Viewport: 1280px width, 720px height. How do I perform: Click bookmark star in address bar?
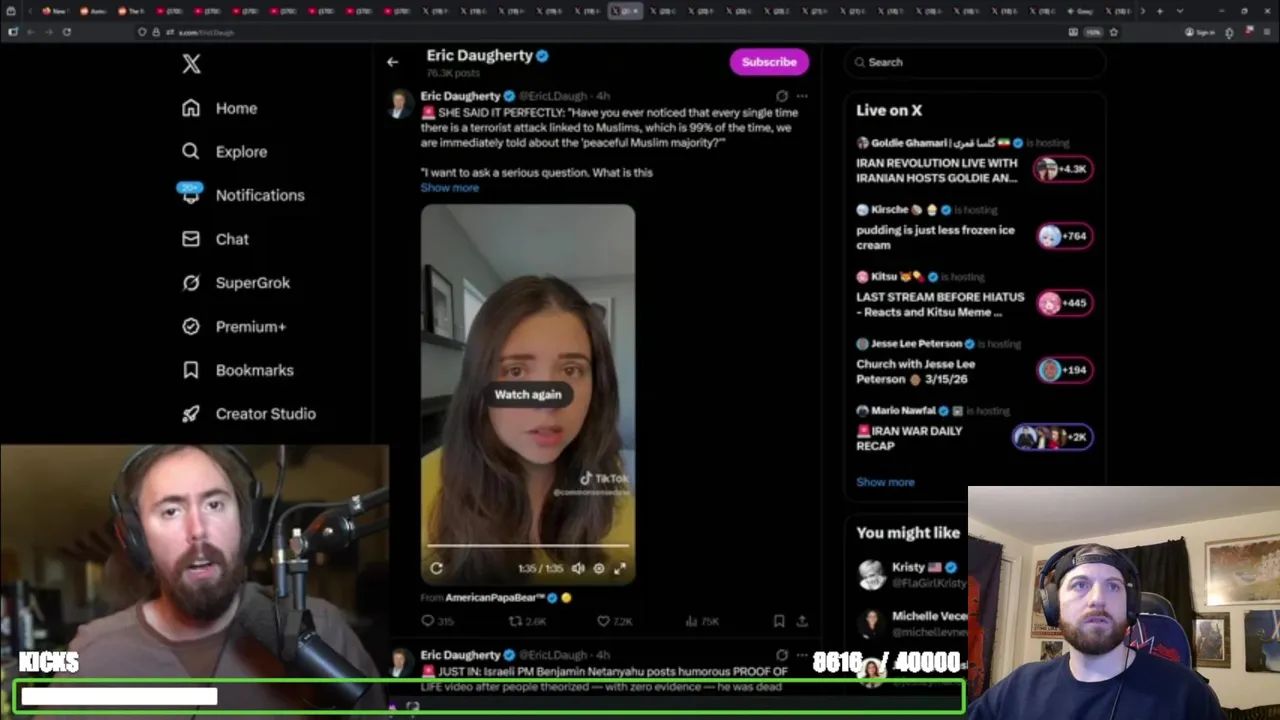(1113, 32)
